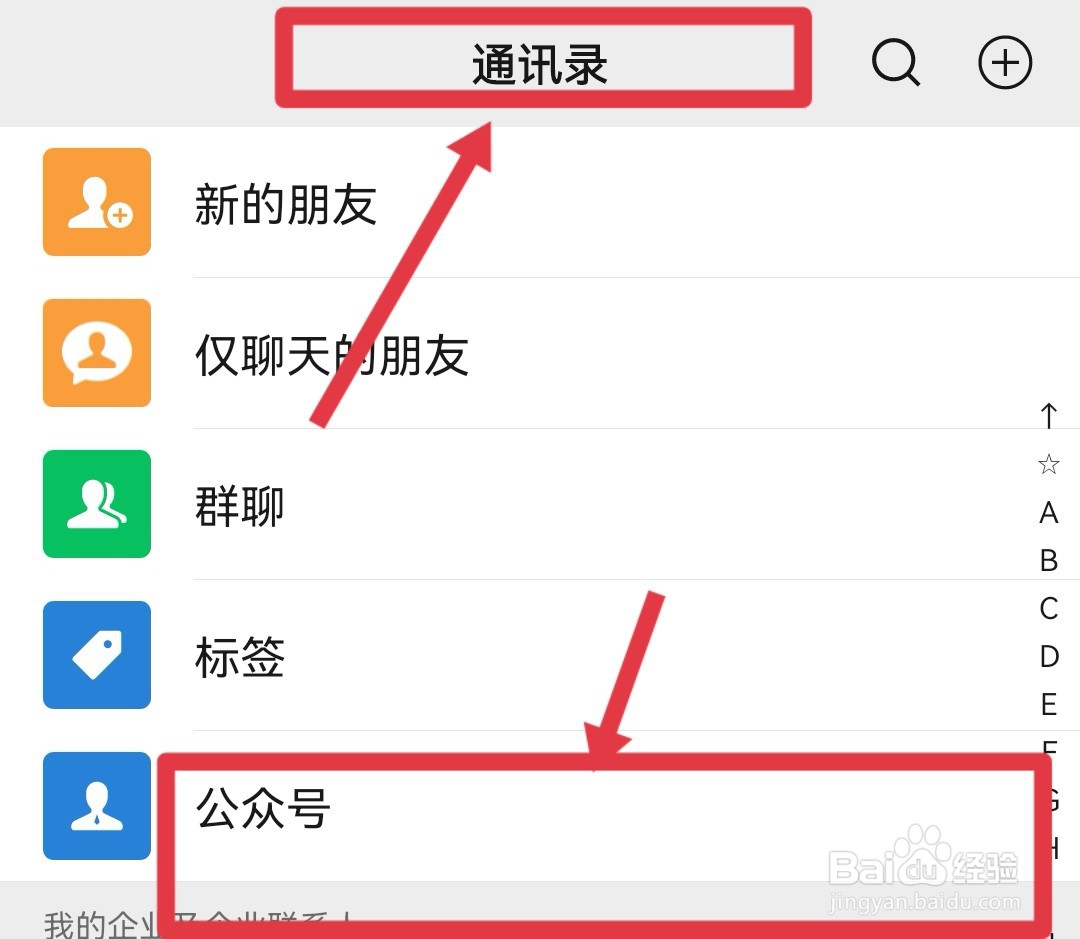1080x939 pixels.
Task: Jump to top via index arrow
Action: (1048, 415)
